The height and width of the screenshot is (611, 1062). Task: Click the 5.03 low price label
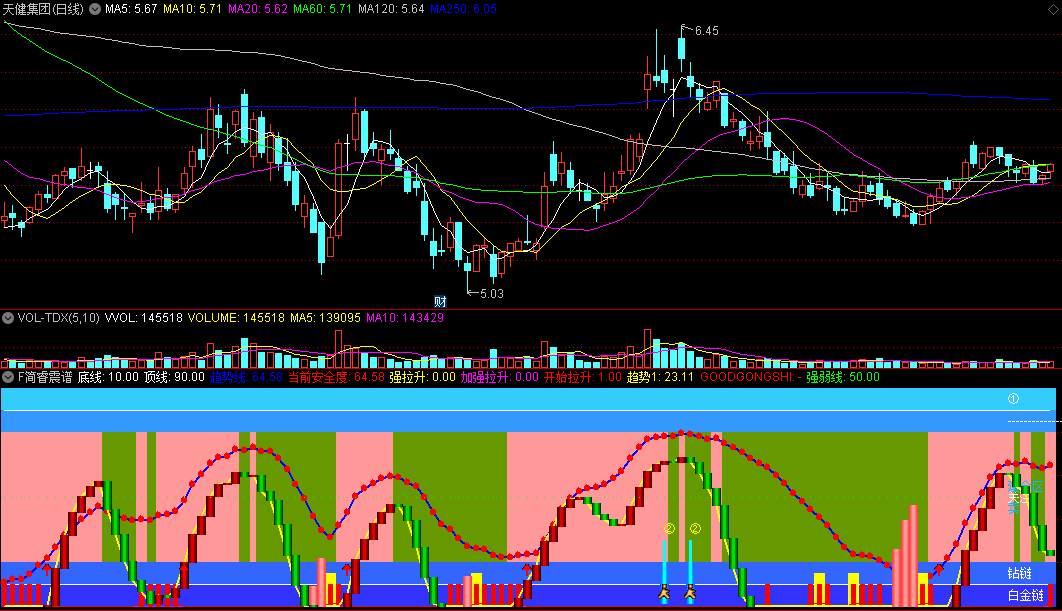[x=492, y=293]
